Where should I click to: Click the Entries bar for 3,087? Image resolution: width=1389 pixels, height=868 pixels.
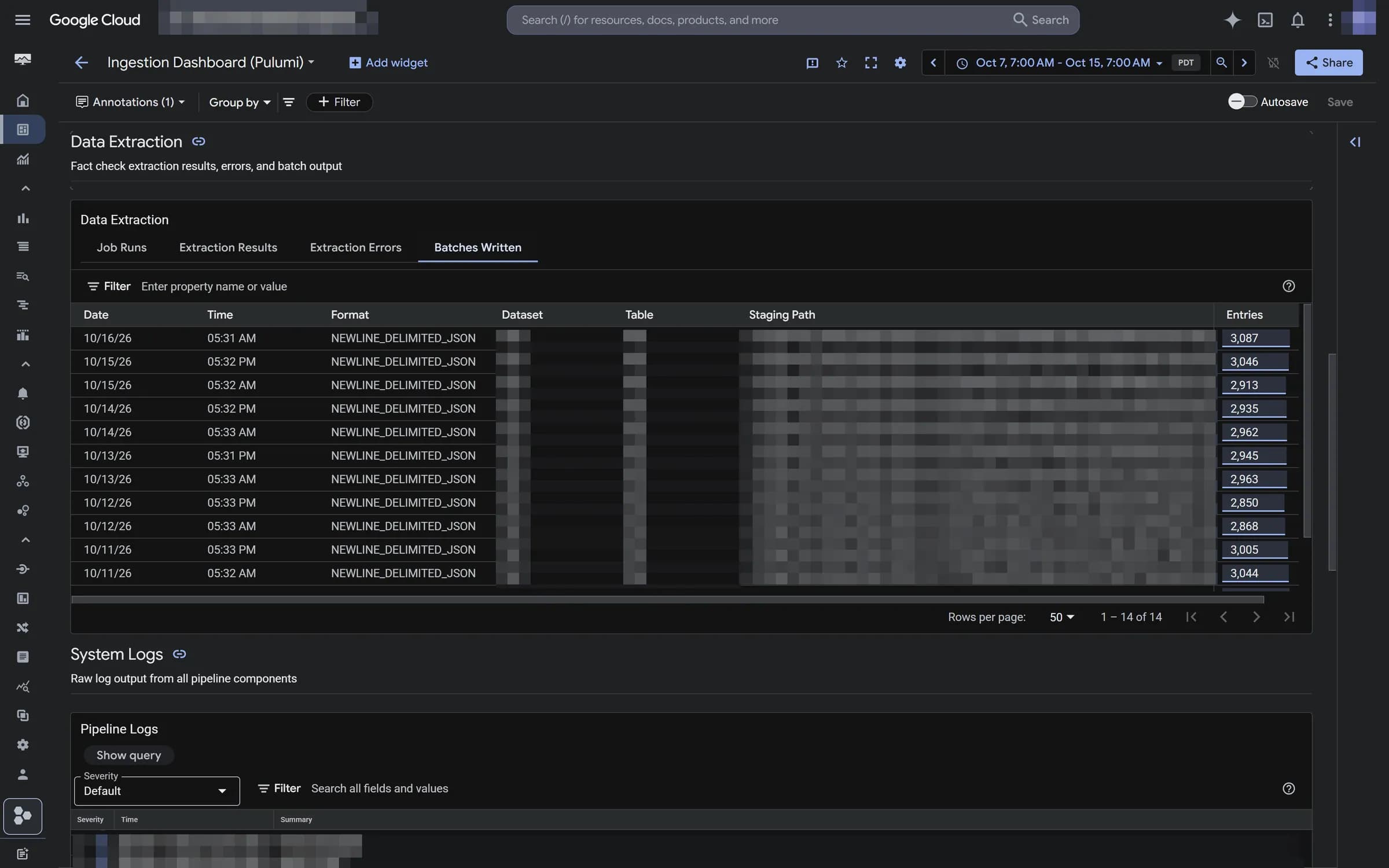[x=1255, y=338]
